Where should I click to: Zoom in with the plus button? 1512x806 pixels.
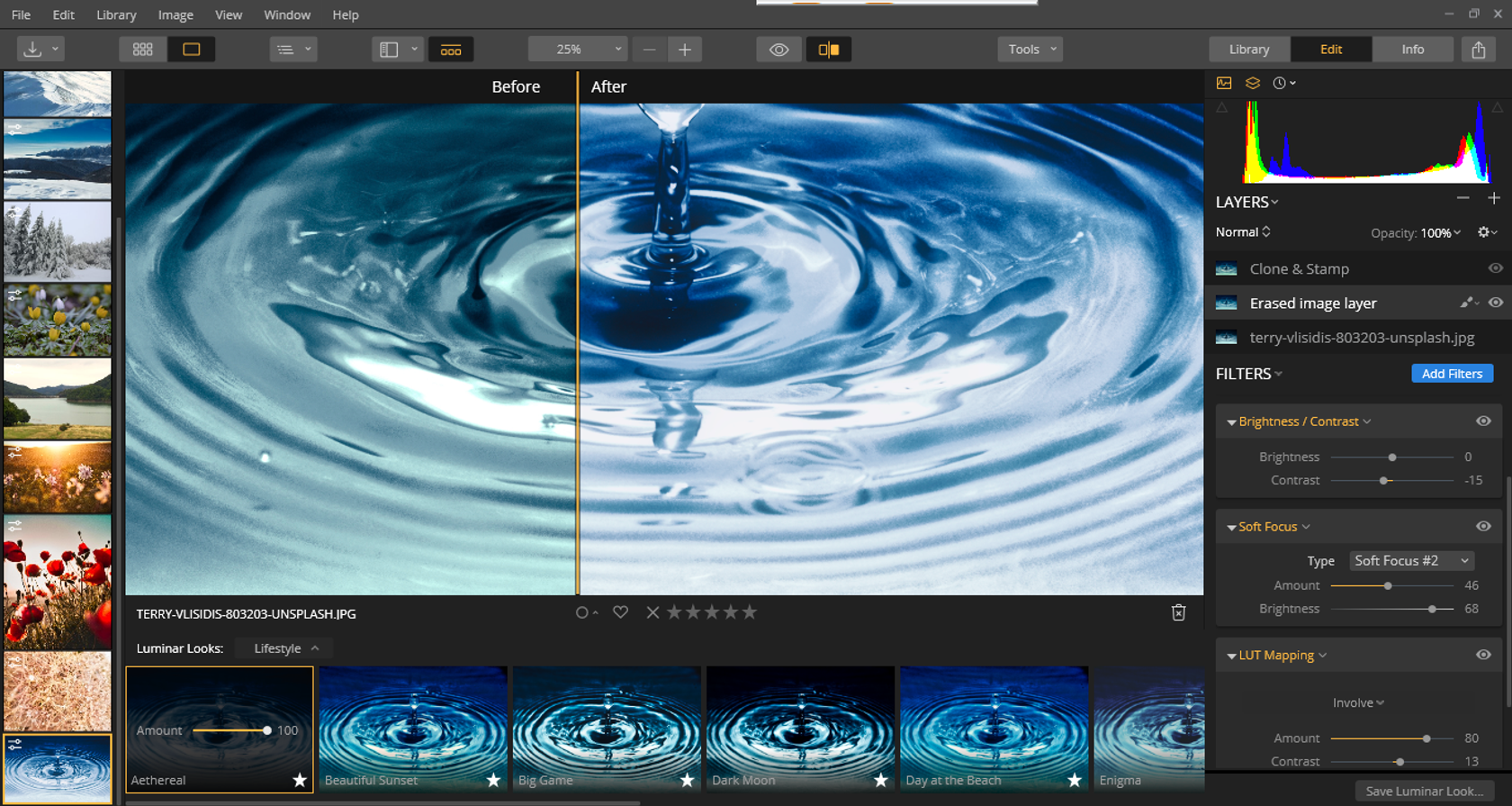pyautogui.click(x=685, y=50)
